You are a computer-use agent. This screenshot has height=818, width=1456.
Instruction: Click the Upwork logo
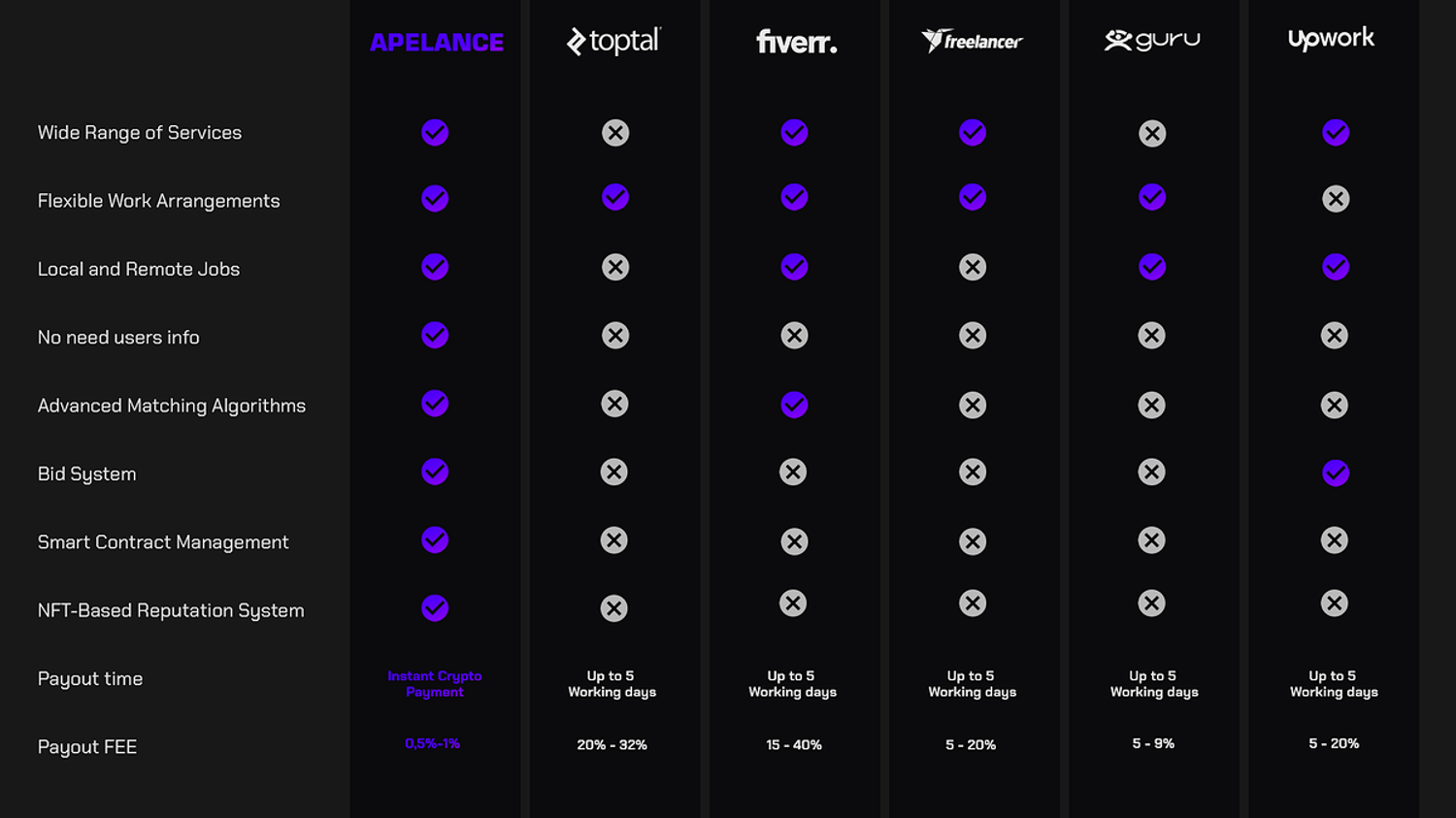coord(1331,39)
